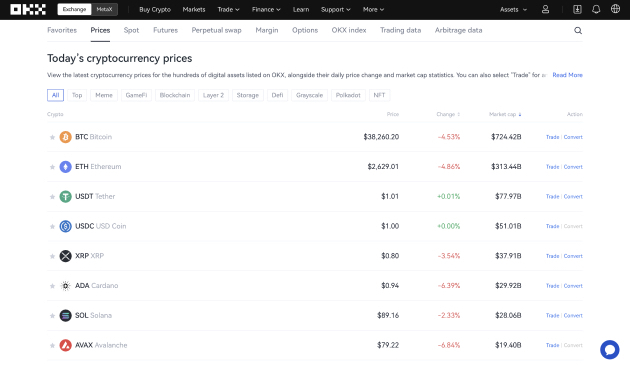Switch to the Perpetual swap tab
This screenshot has width=630, height=365.
pyautogui.click(x=216, y=30)
